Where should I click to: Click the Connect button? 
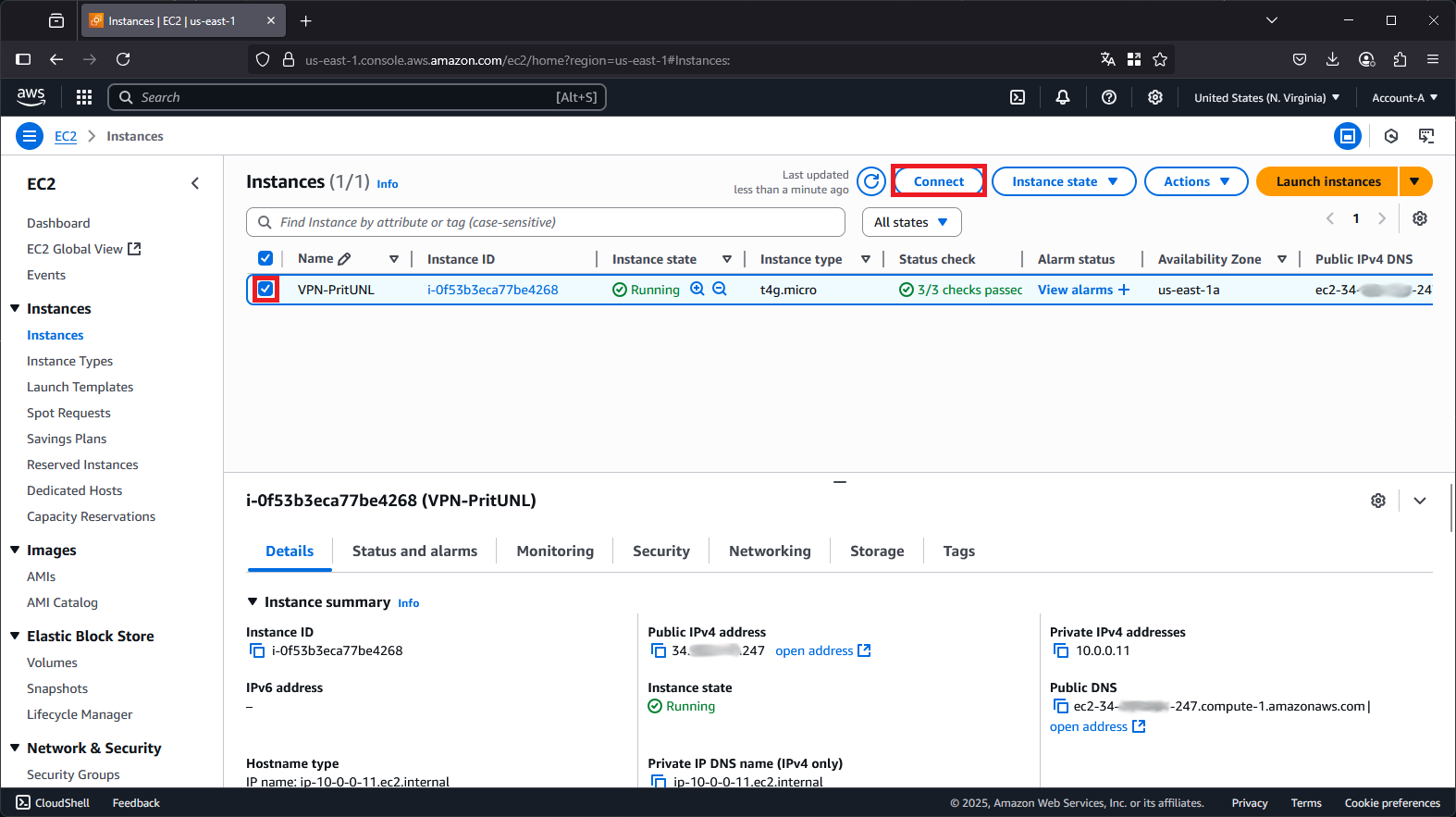(939, 181)
